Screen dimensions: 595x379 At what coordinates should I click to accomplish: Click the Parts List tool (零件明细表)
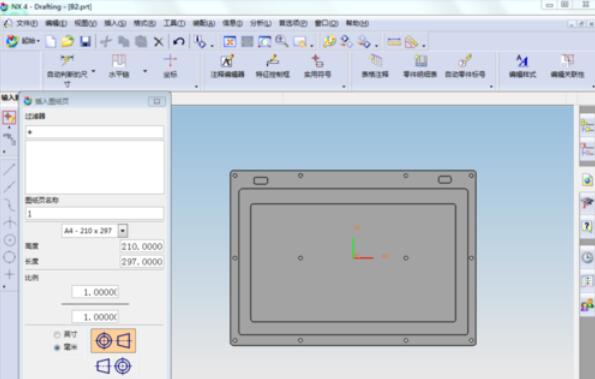coord(420,66)
